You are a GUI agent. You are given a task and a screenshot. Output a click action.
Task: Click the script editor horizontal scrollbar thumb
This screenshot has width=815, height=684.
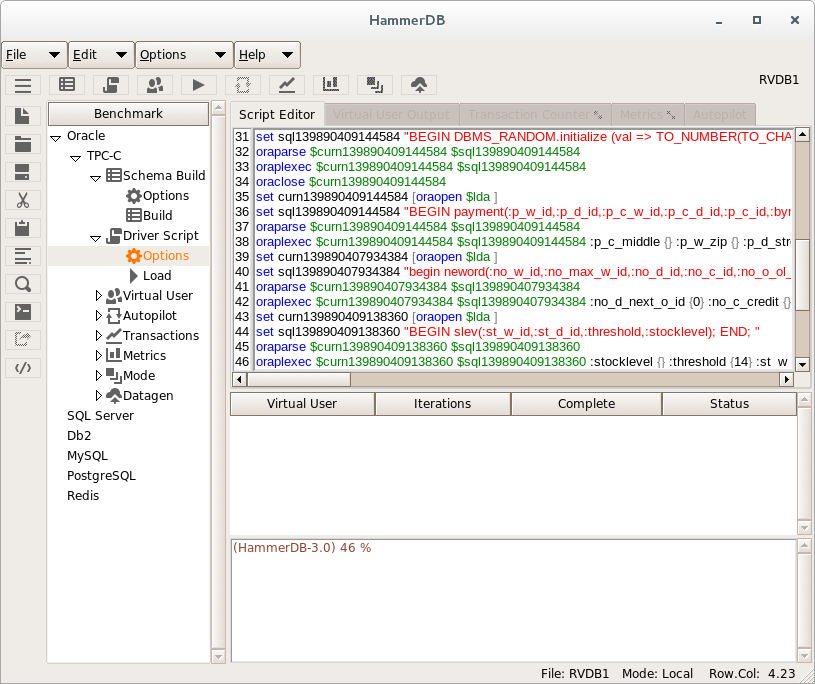click(x=299, y=379)
